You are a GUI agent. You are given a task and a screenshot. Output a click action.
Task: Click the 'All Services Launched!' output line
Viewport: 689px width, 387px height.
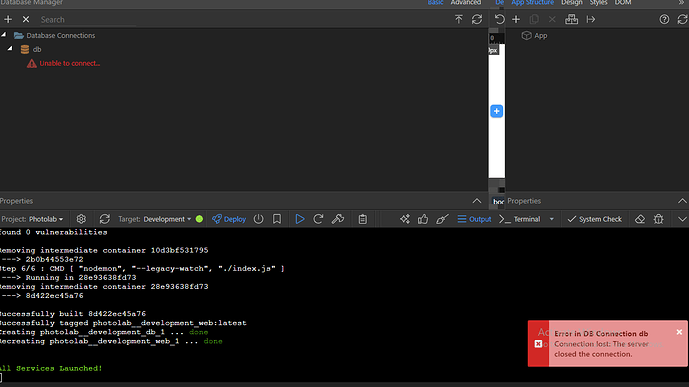click(x=51, y=369)
